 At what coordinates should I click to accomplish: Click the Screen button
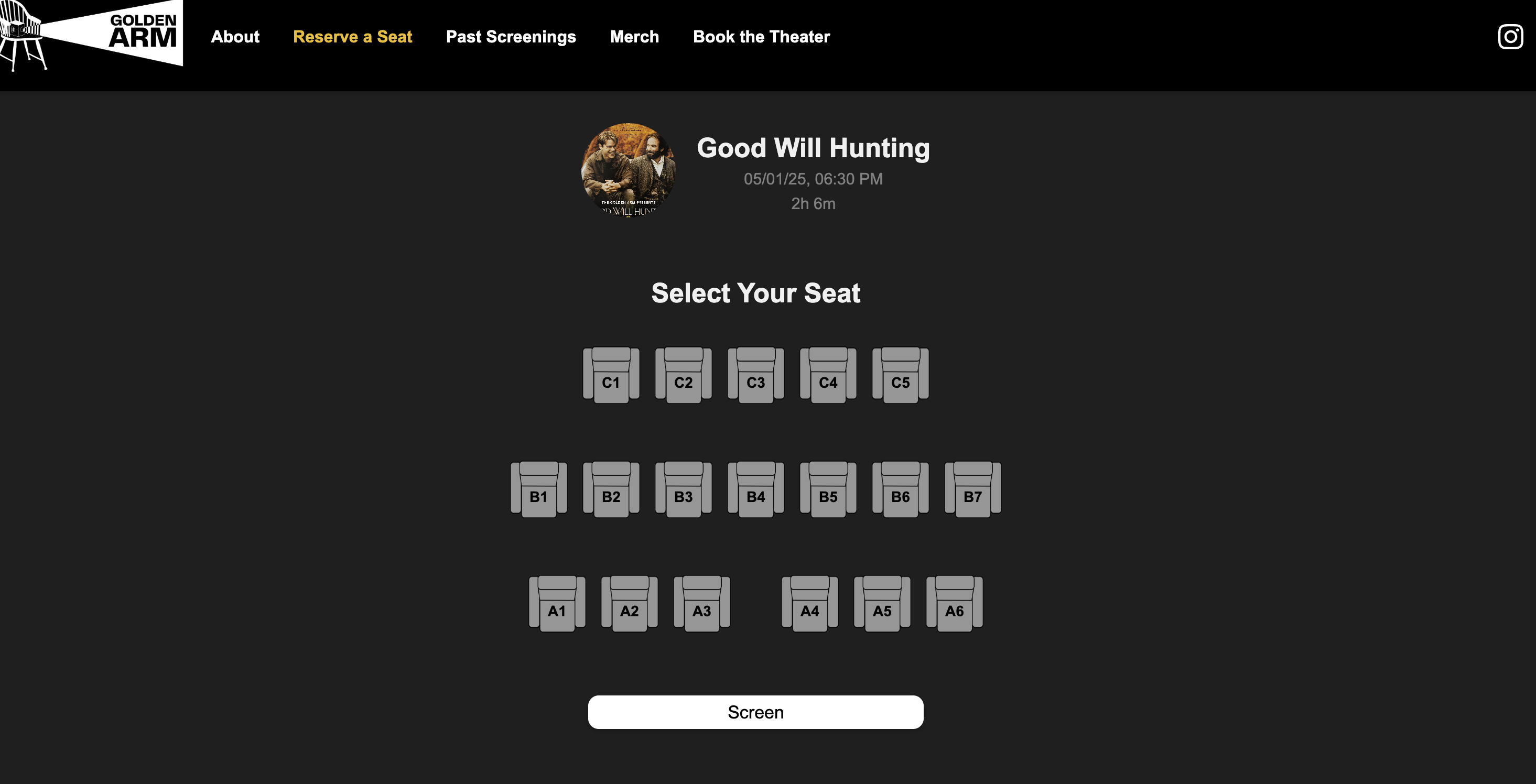pos(755,711)
